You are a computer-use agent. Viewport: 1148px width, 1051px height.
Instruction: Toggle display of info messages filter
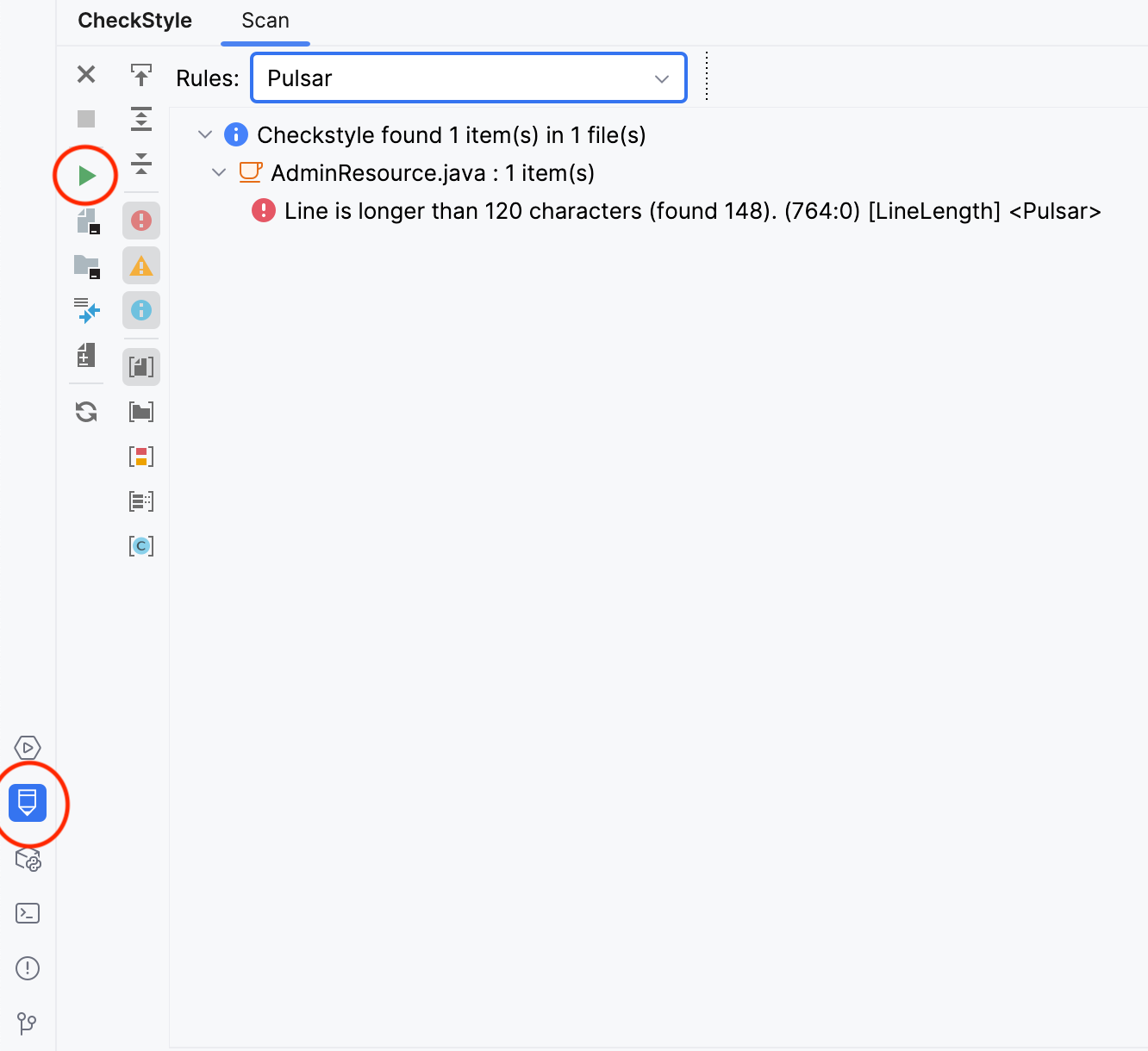click(141, 310)
